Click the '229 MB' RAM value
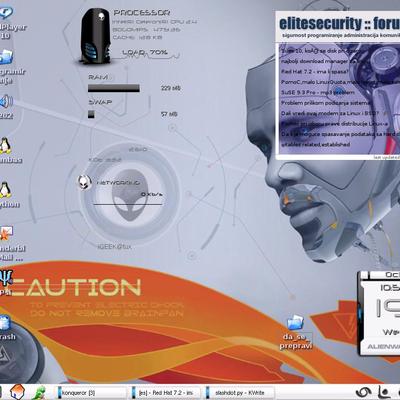The image size is (400, 400). tap(171, 88)
